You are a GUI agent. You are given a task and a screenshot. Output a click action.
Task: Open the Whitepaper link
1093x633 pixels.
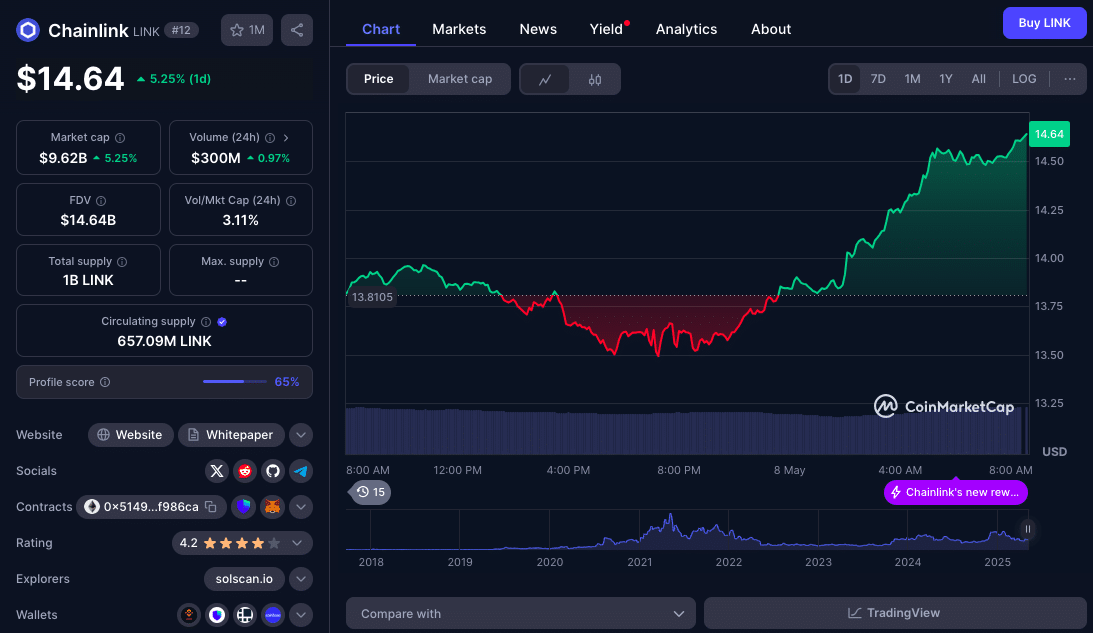click(x=231, y=435)
